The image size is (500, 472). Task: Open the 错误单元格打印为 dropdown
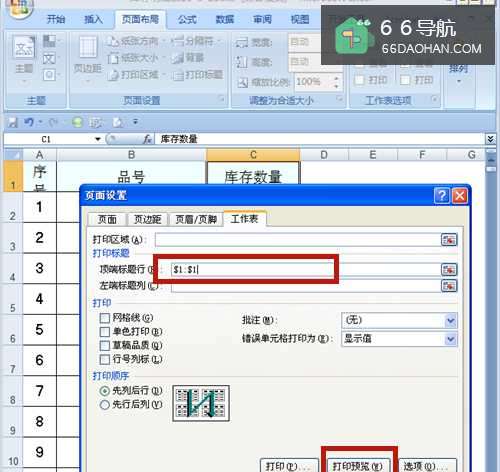[x=399, y=339]
